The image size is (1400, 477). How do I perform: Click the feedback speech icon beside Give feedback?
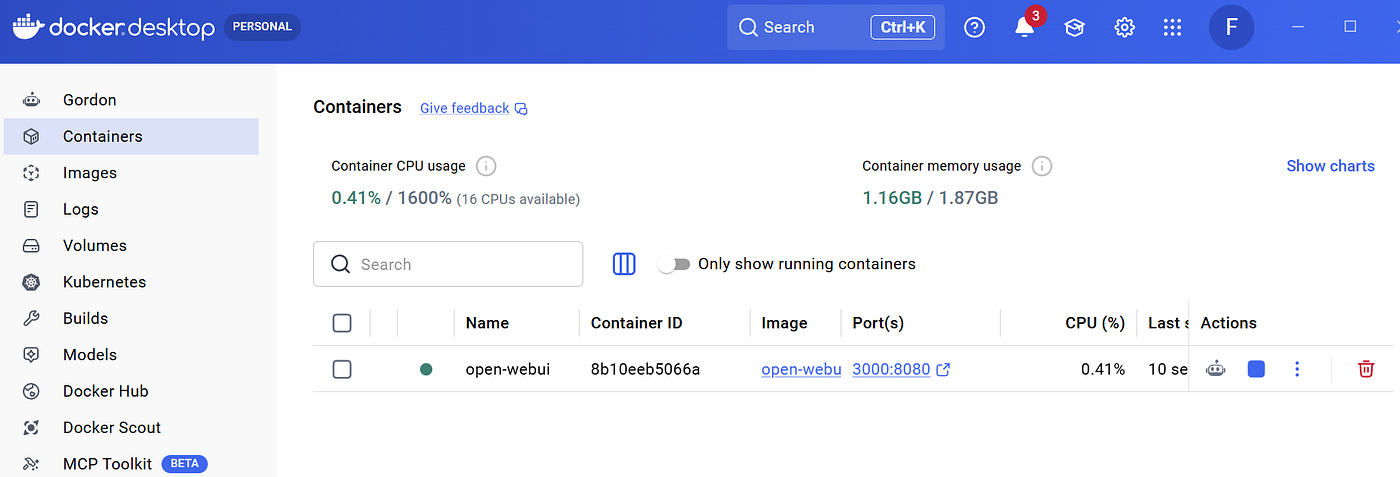(x=521, y=108)
